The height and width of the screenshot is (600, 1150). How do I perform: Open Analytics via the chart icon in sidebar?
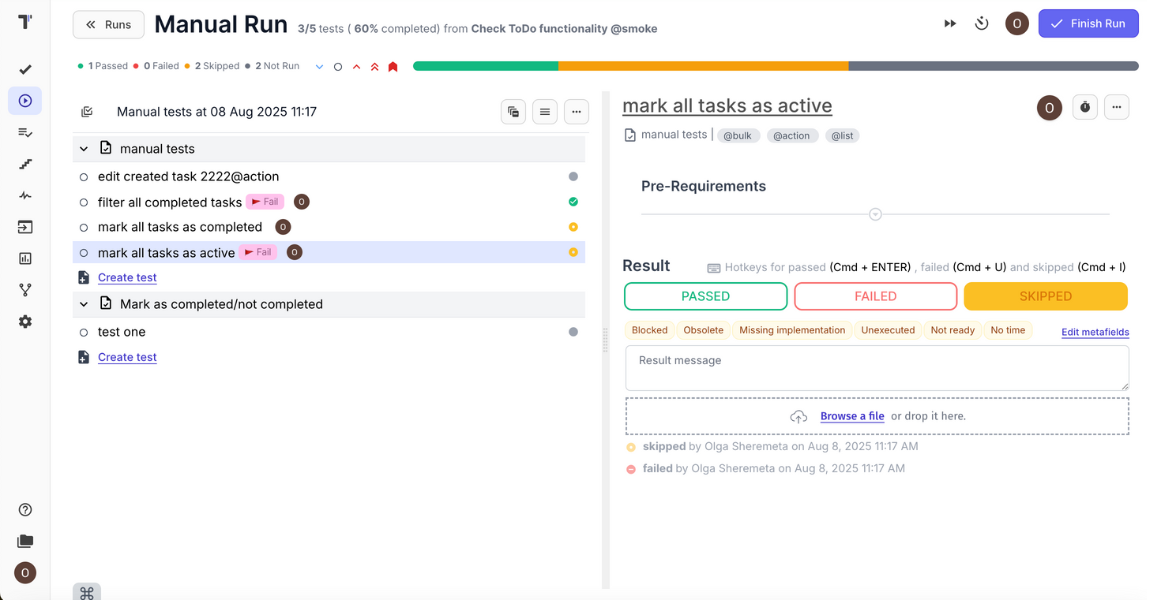point(25,260)
